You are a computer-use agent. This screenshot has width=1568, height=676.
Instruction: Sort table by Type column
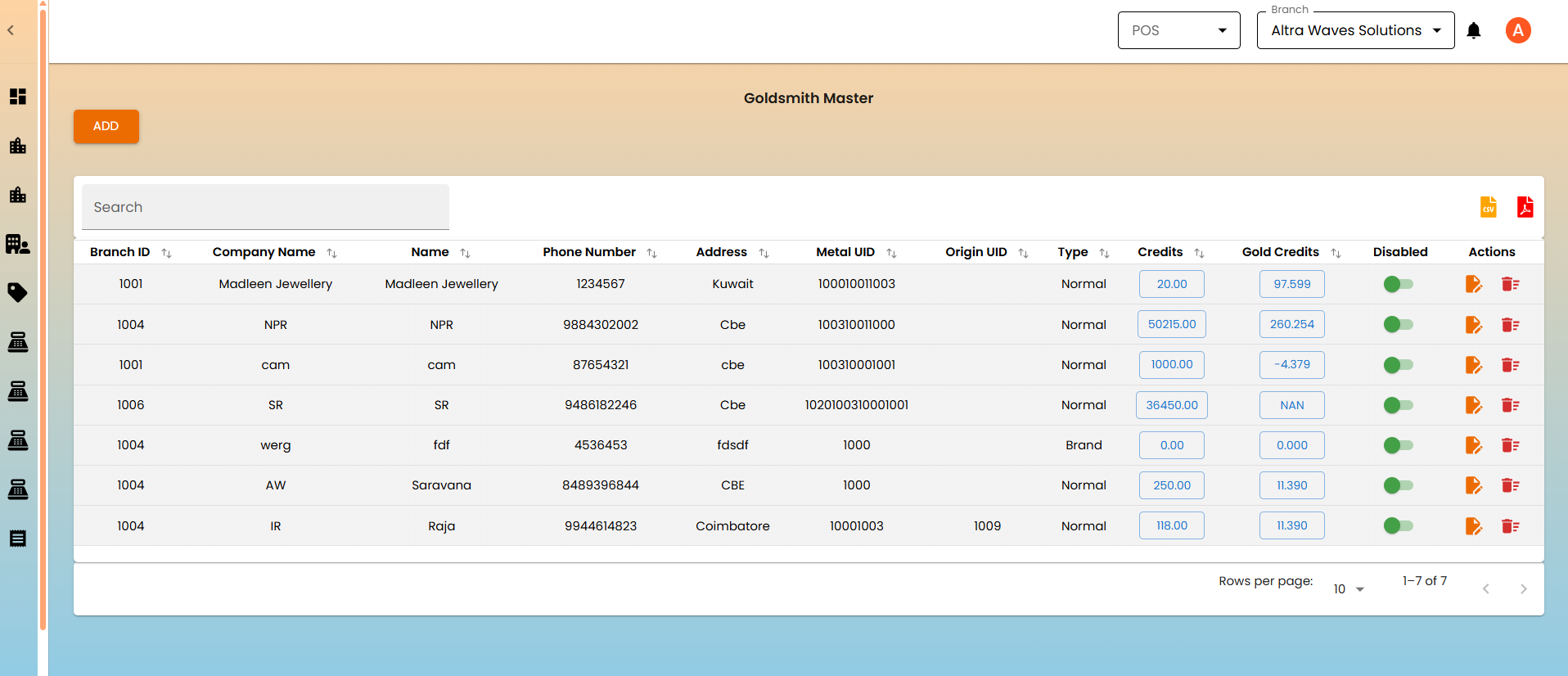pyautogui.click(x=1104, y=253)
